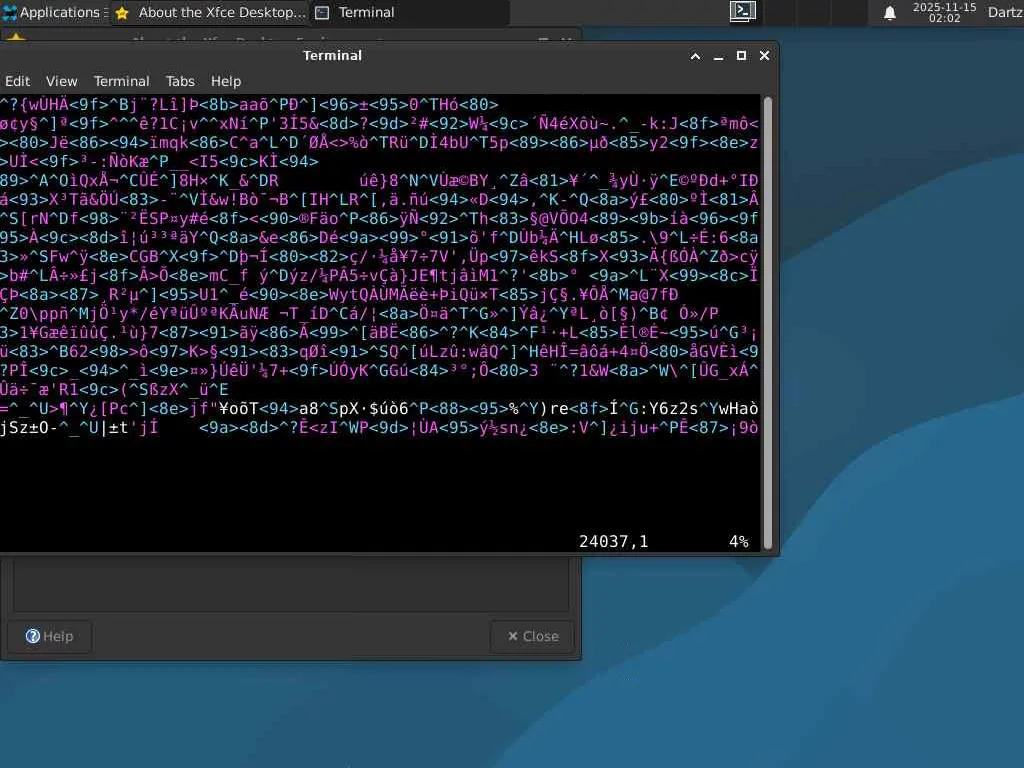
Task: Click the Terminal vertical scrollbar handle
Action: coord(768,323)
